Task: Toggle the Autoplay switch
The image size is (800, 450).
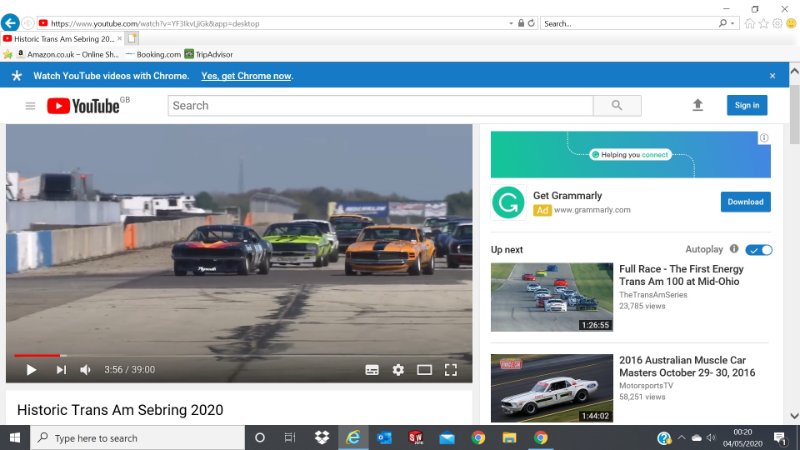Action: [x=759, y=249]
